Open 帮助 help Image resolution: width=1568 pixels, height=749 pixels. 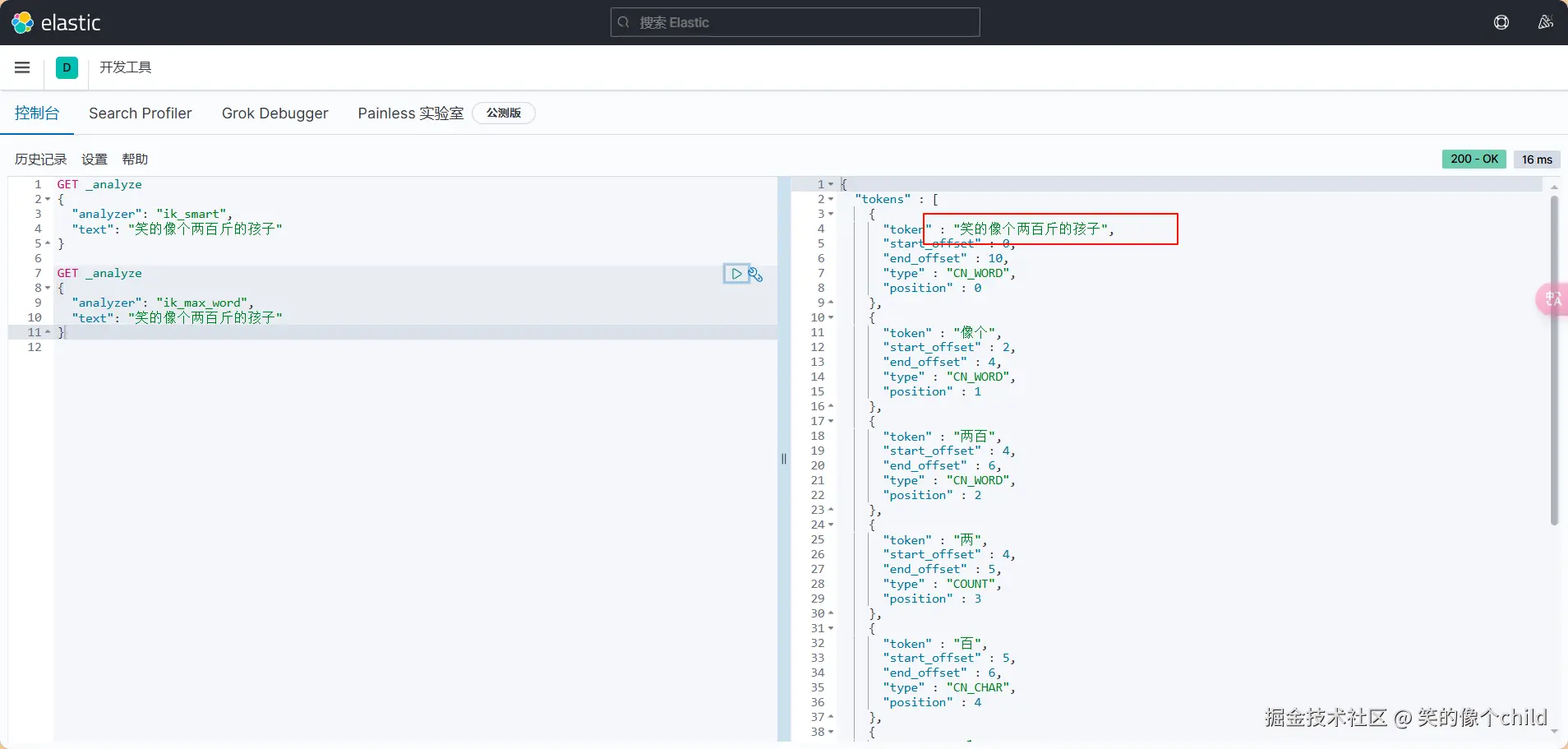pos(135,160)
